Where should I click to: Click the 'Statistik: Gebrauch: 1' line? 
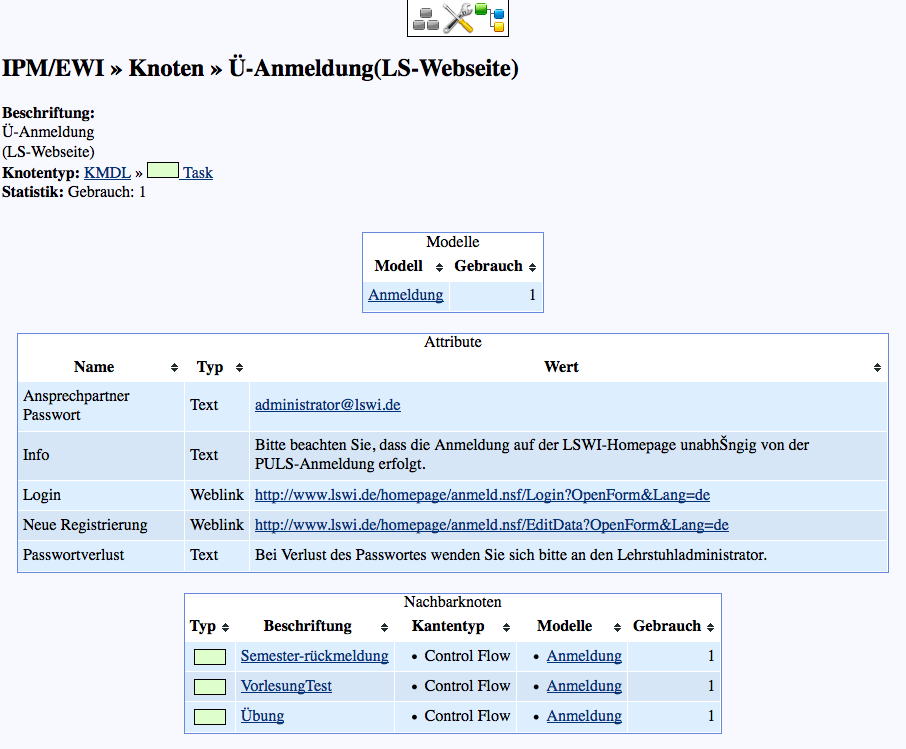click(74, 192)
